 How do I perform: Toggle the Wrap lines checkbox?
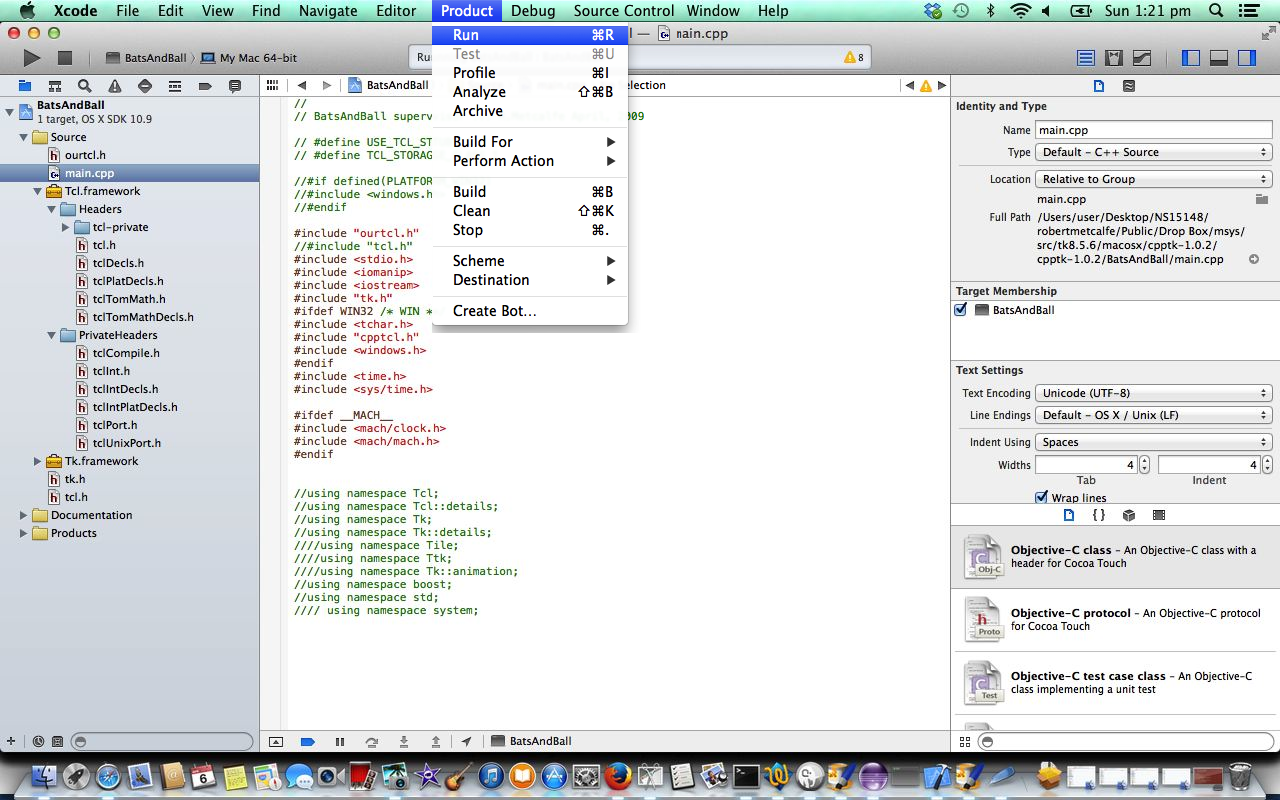(1042, 497)
